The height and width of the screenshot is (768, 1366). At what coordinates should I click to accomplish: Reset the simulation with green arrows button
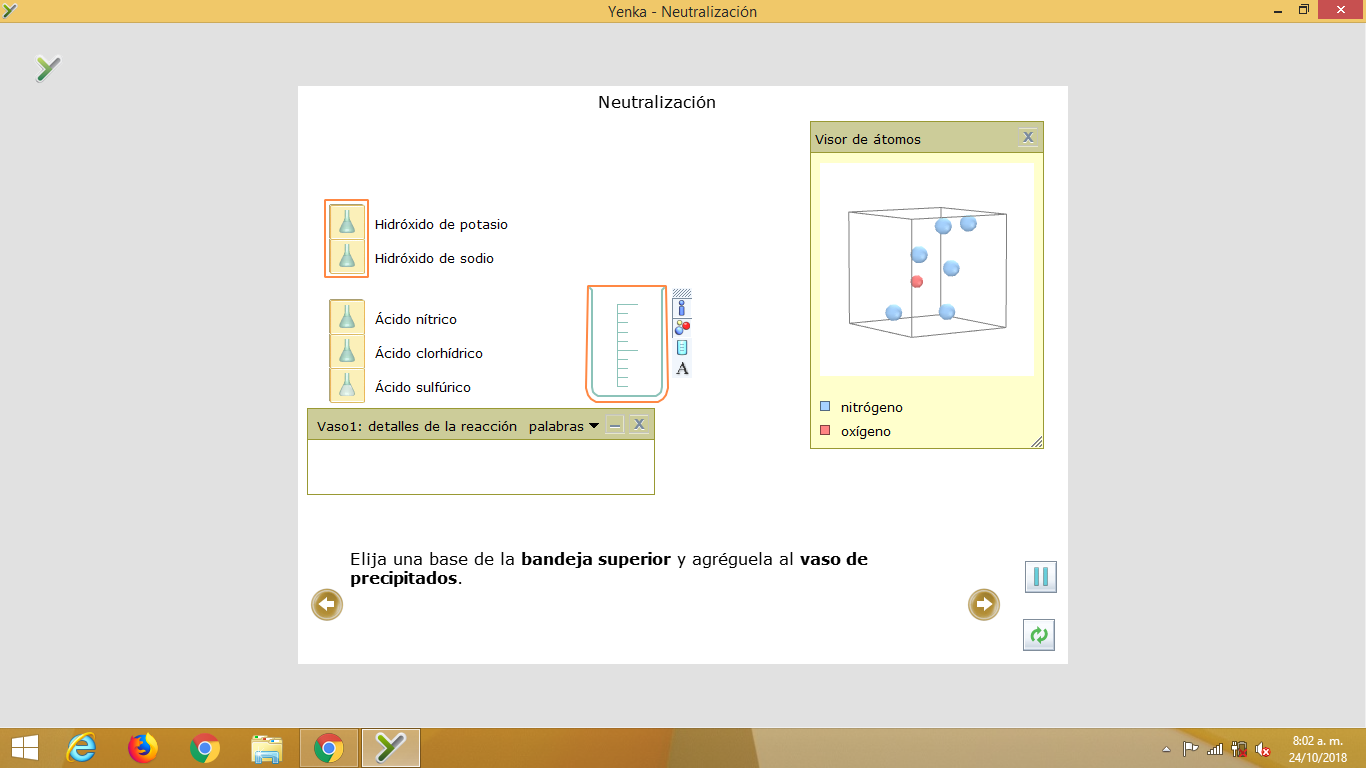tap(1039, 634)
